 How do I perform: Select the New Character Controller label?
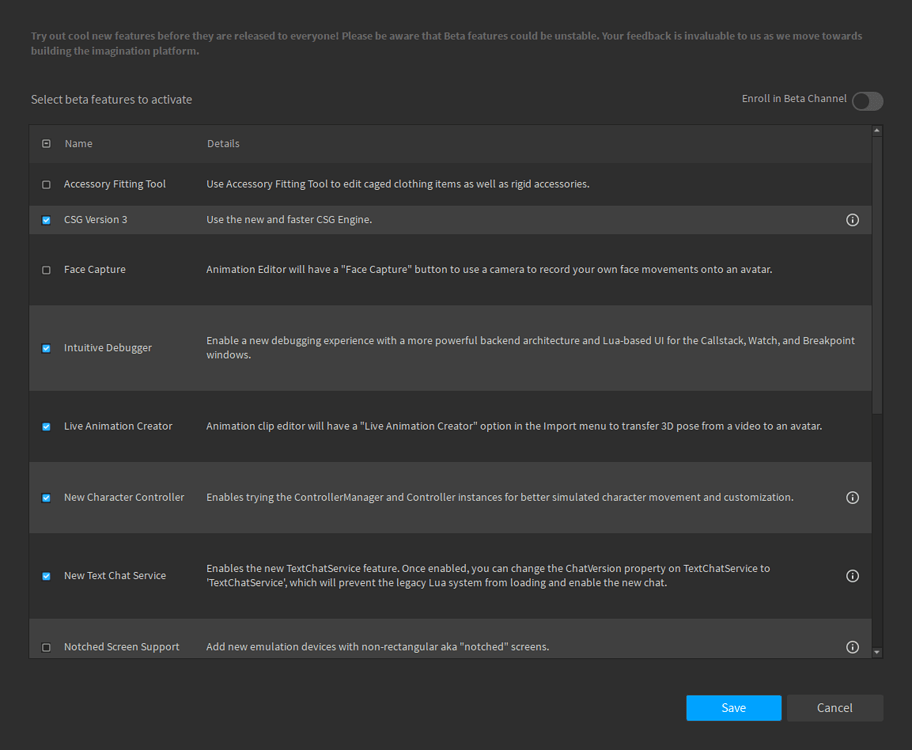[124, 497]
